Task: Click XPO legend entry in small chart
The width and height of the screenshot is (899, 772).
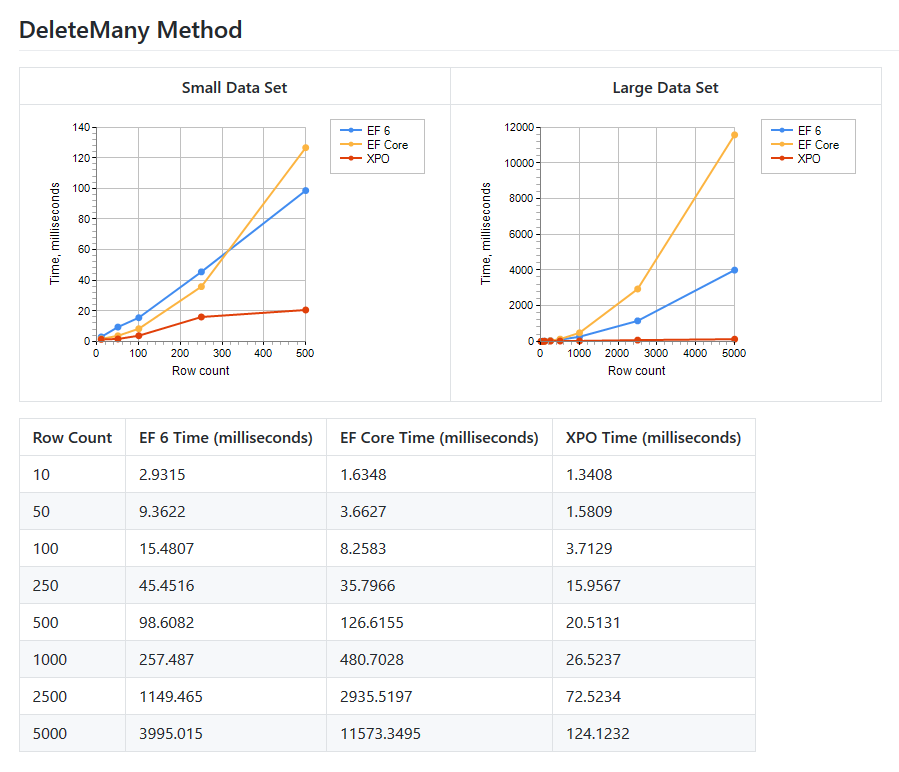Action: (365, 159)
